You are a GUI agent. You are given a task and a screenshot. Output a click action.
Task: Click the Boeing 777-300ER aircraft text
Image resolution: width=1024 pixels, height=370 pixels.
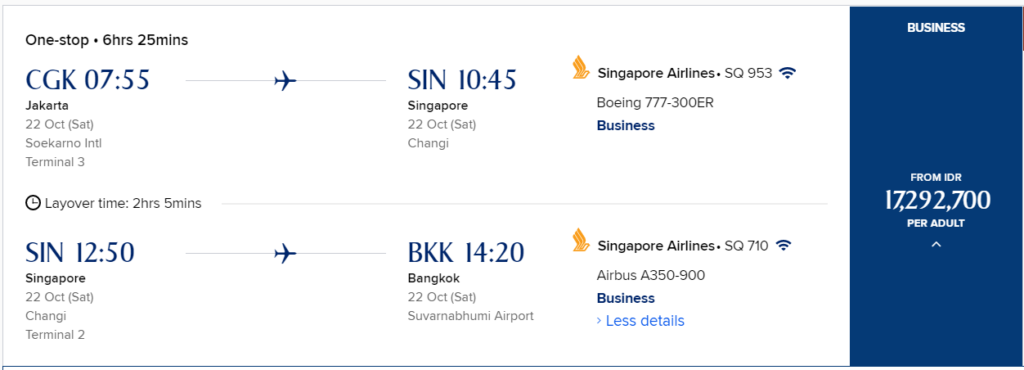click(x=654, y=103)
